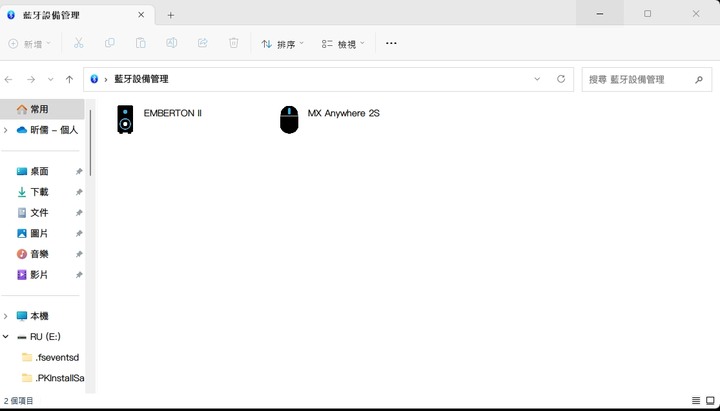Click the sidebar vertical scrollbar
Image resolution: width=720 pixels, height=411 pixels.
(x=90, y=142)
